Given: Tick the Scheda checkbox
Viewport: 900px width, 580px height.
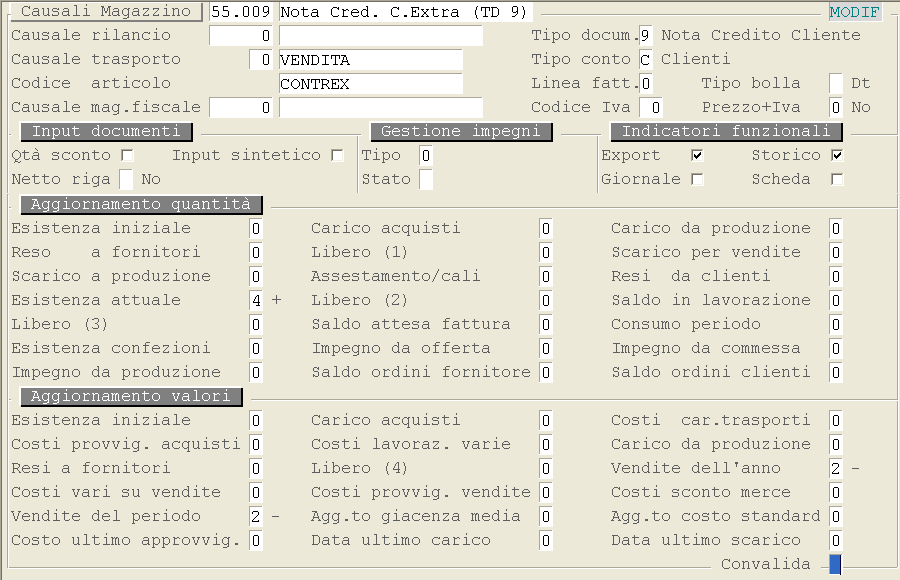Looking at the screenshot, I should click(837, 180).
